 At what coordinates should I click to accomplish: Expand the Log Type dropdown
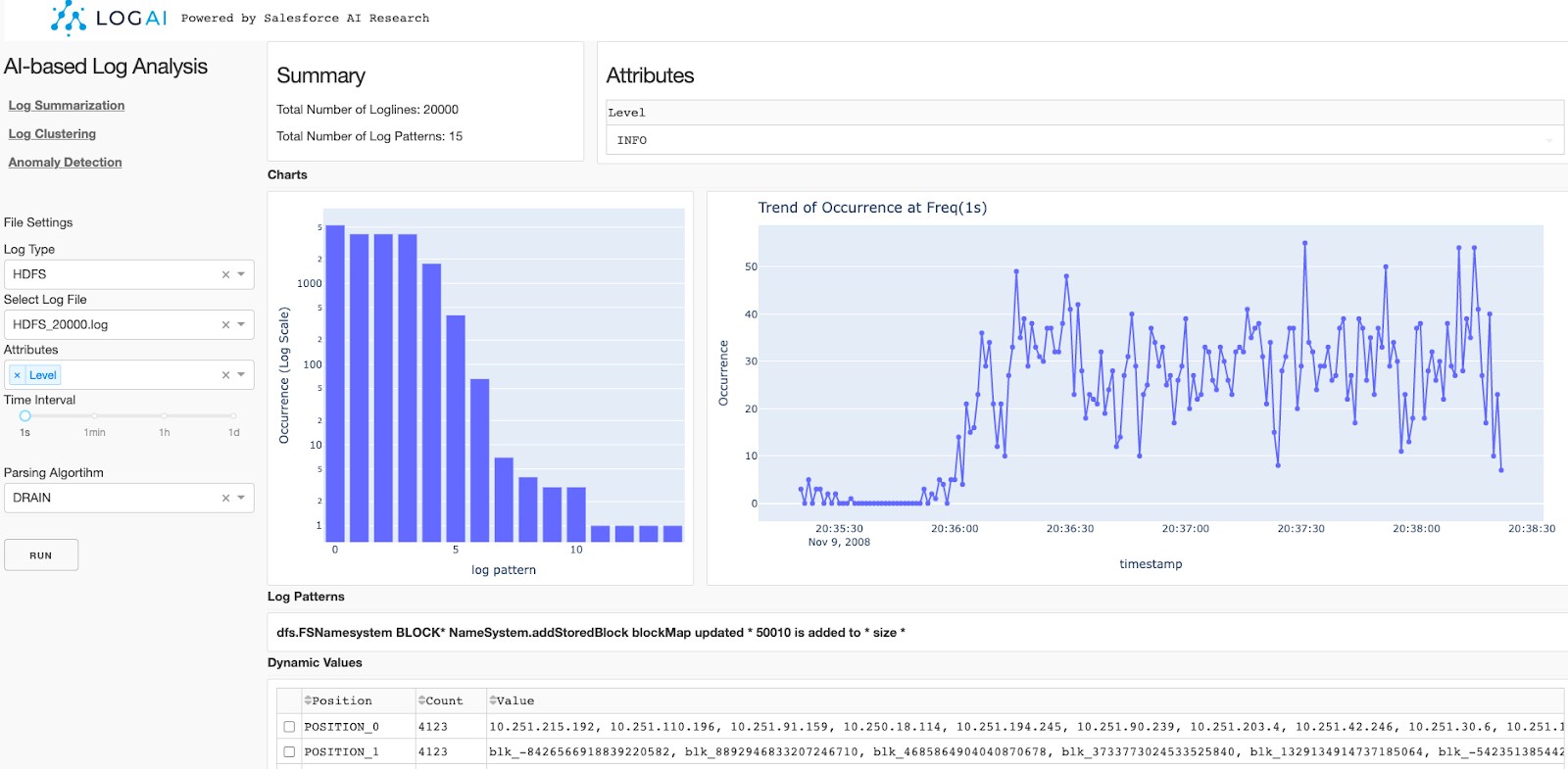point(241,274)
